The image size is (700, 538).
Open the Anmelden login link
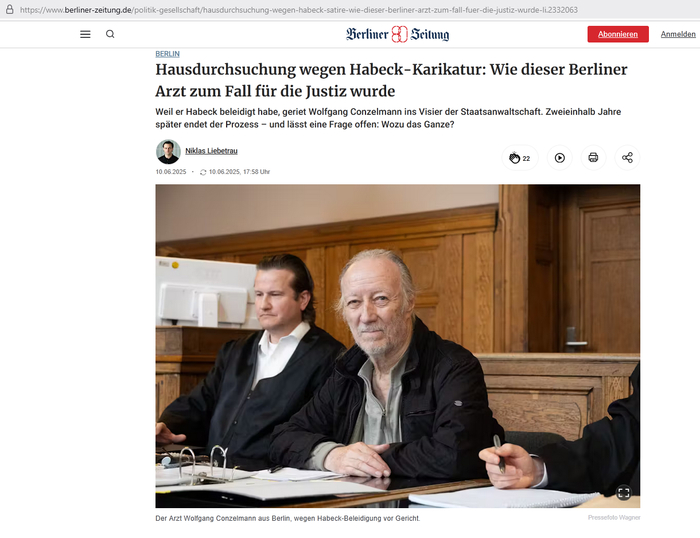678,34
